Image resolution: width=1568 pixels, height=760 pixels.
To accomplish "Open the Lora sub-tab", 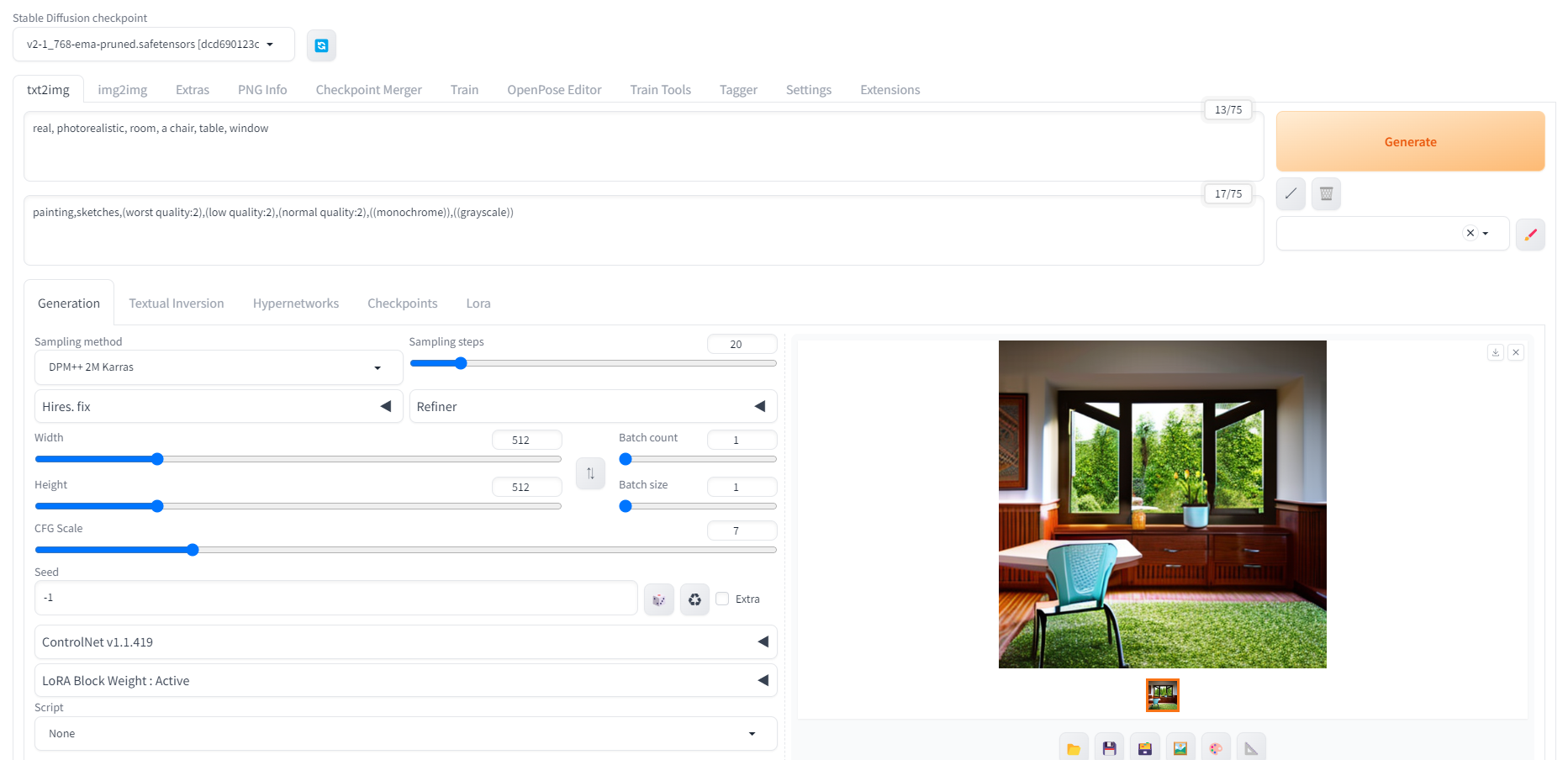I will point(478,303).
